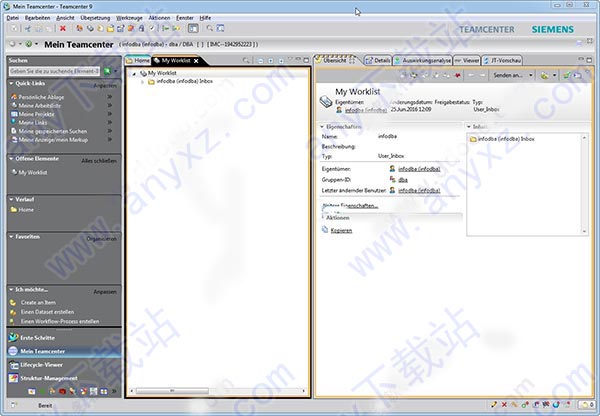Screen dimensions: 600x416
Task: Open the dropdown arrow next to the green search button
Action: click(x=116, y=71)
